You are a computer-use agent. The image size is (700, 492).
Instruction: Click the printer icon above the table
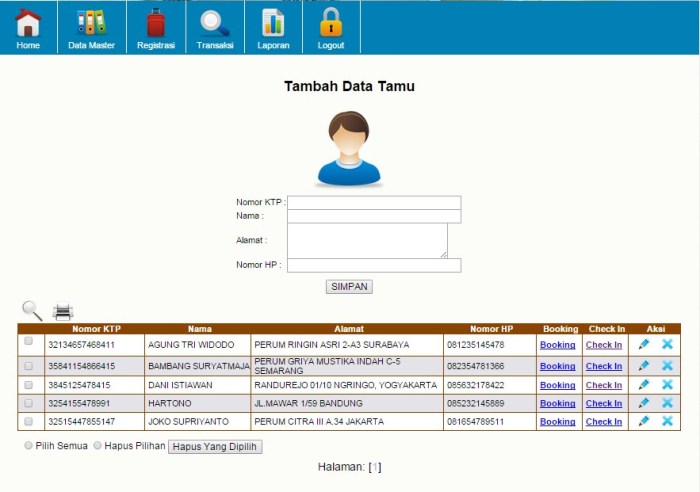62,312
